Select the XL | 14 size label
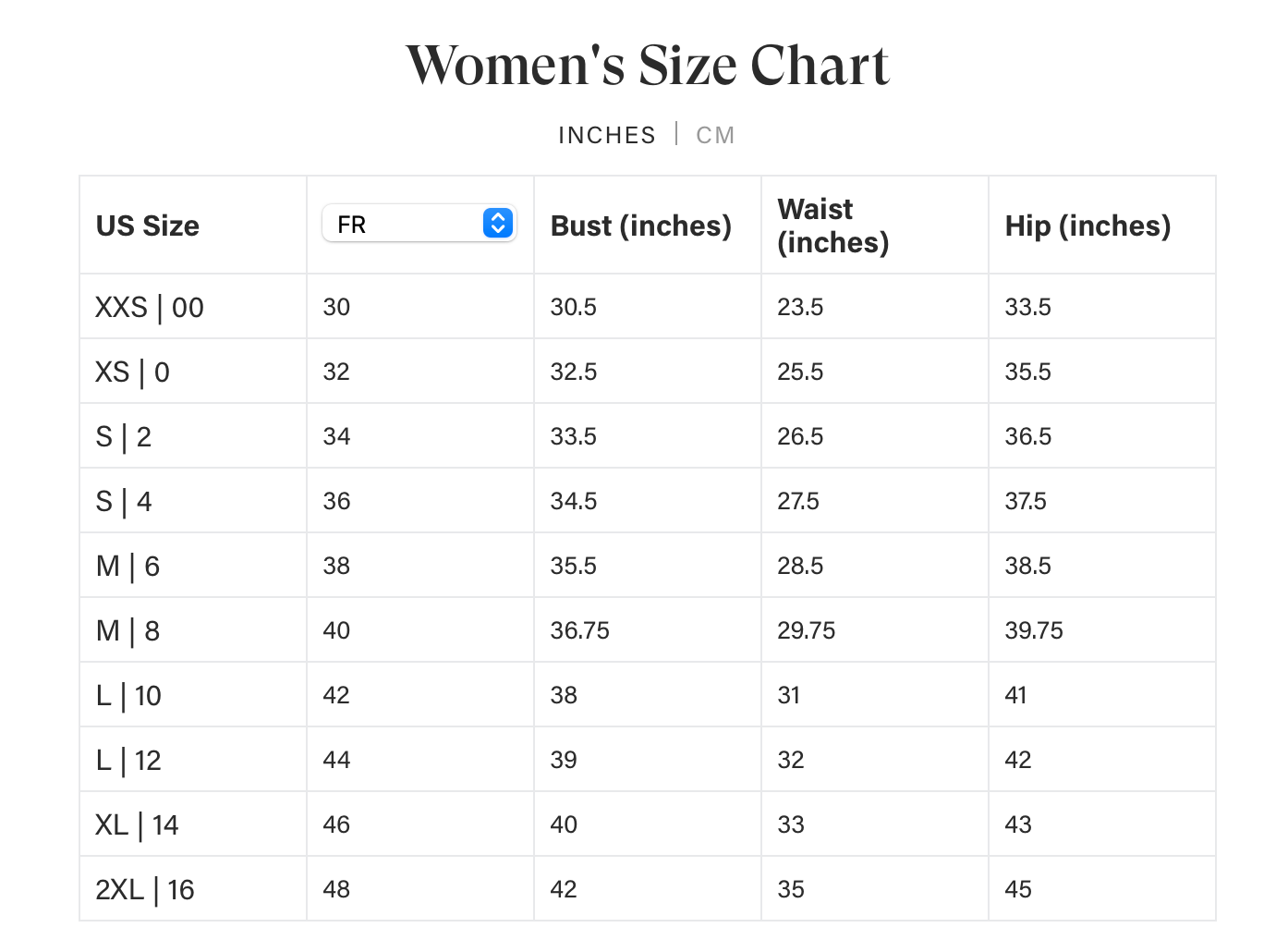 137,824
